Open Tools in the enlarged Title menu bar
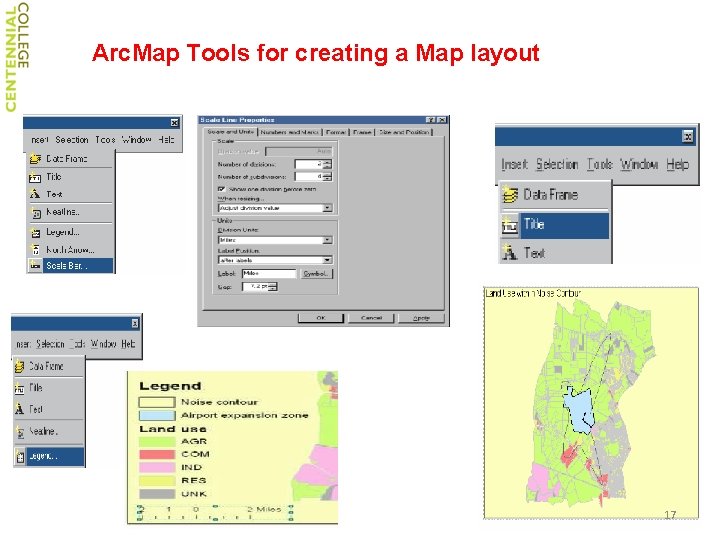The width and height of the screenshot is (720, 540). 600,164
